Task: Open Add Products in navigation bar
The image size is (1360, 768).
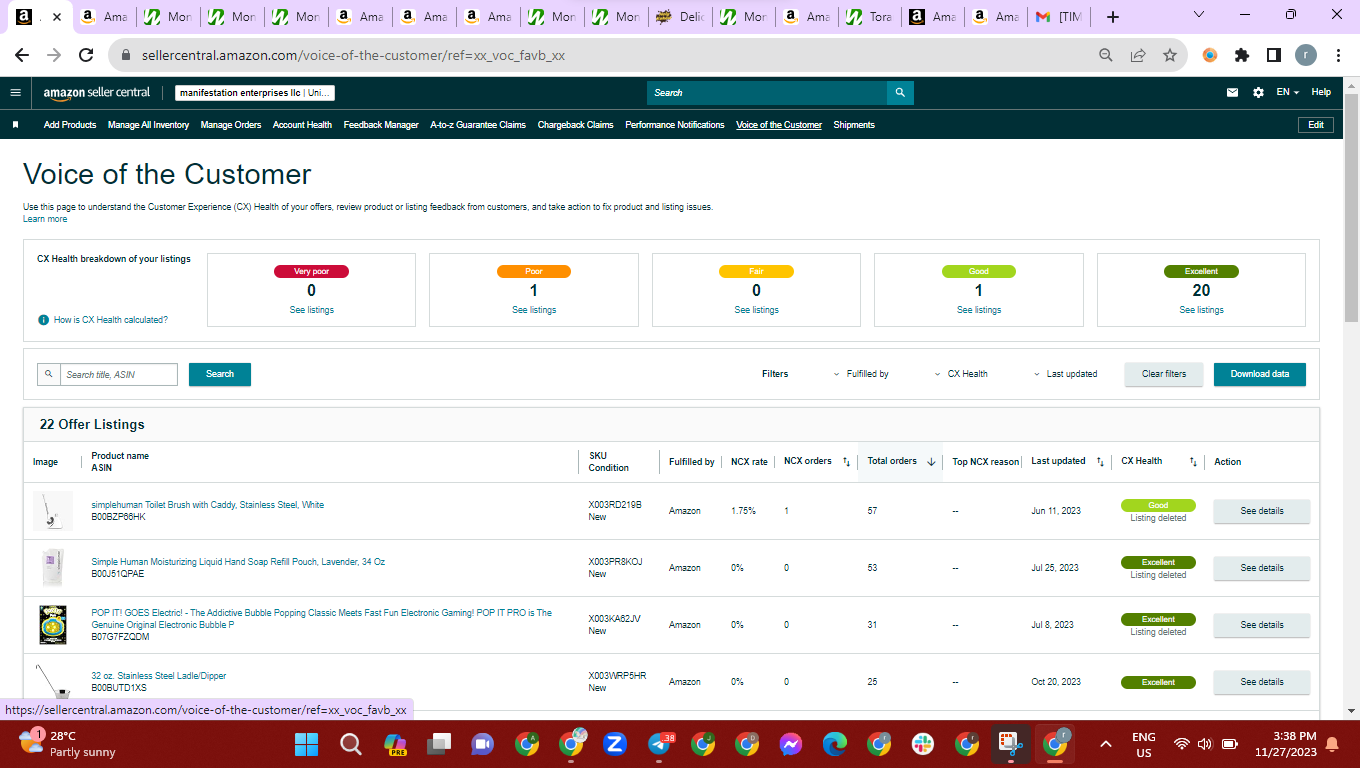Action: [70, 125]
